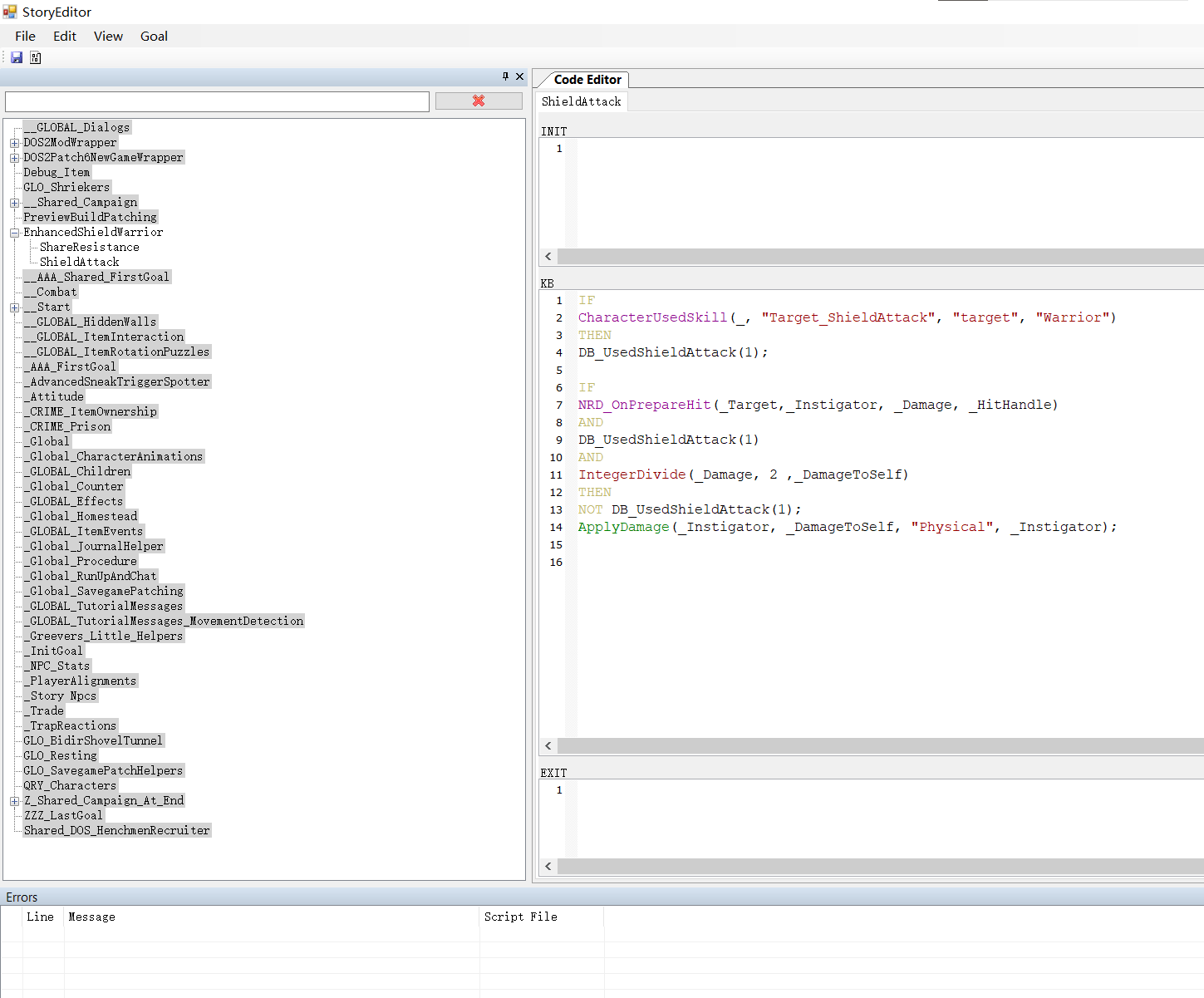Open __GLOBAL_HiddenWalls goal
This screenshot has width=1204, height=998.
[90, 322]
